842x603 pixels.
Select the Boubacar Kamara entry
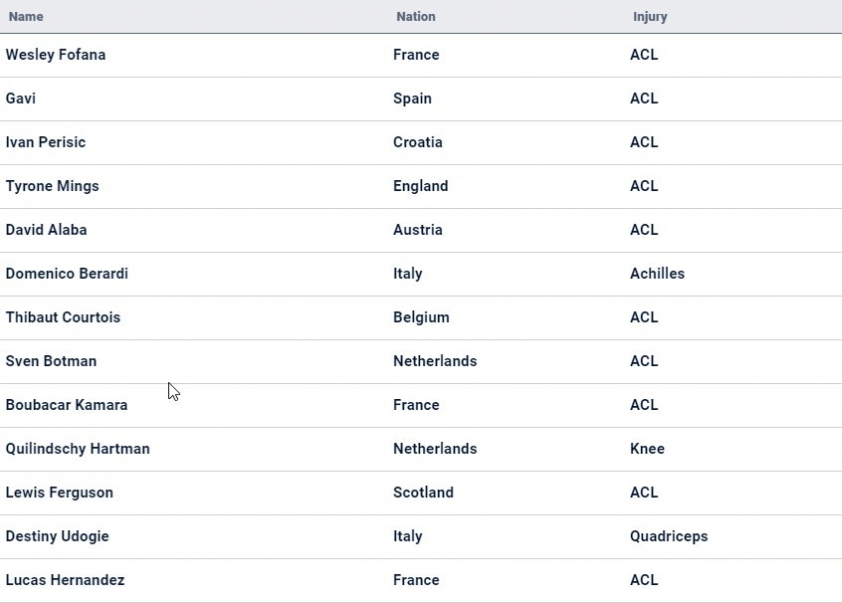(67, 405)
